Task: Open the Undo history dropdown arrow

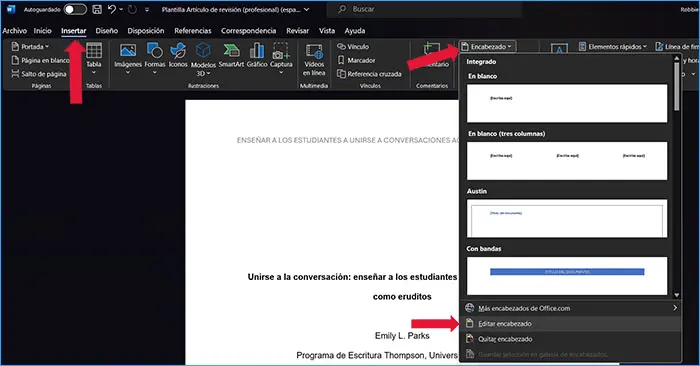Action: (x=121, y=9)
